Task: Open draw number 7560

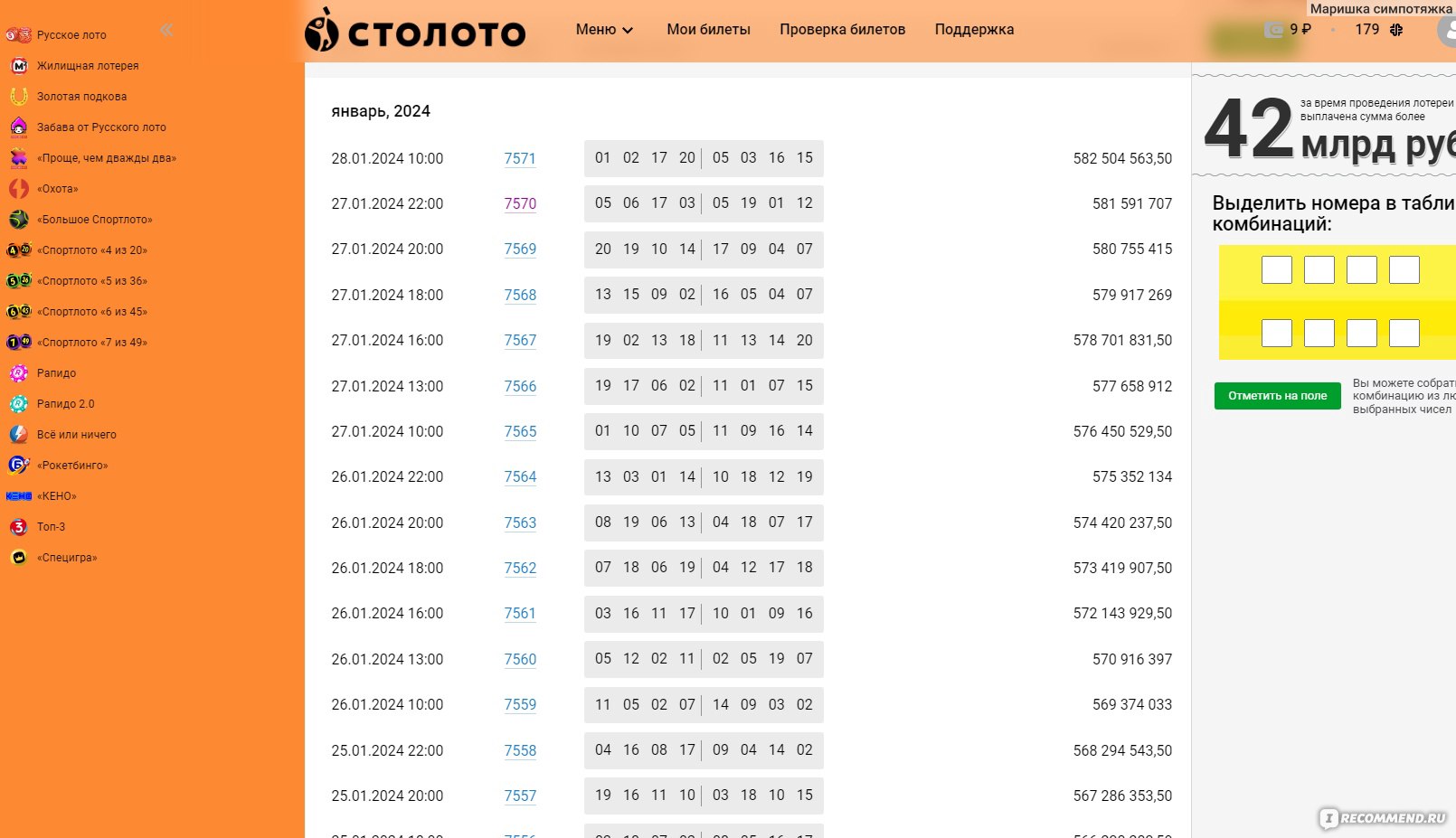Action: coord(520,660)
